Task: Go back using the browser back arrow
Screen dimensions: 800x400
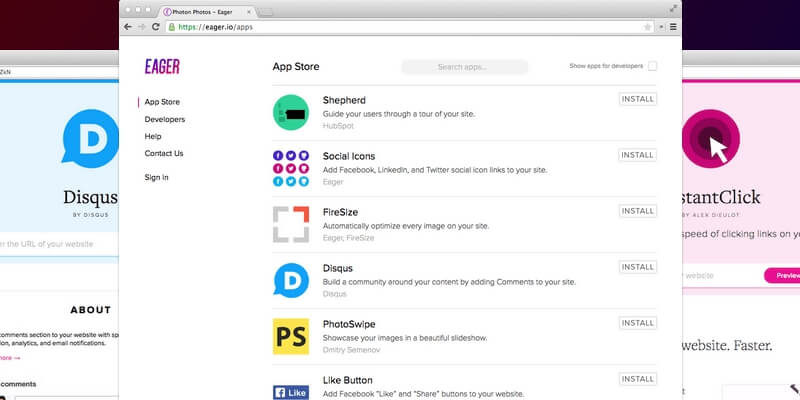Action: tap(127, 26)
